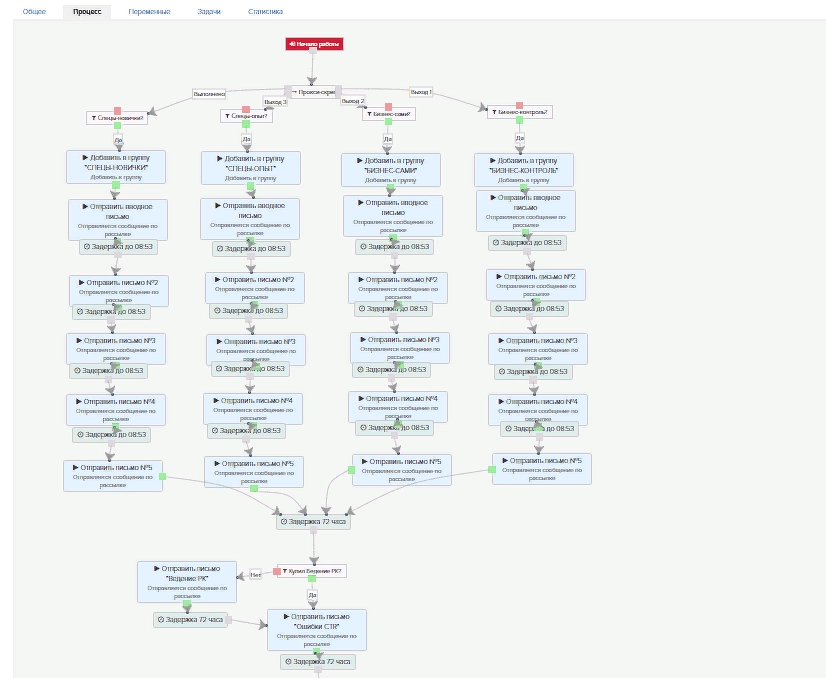Click green output connector below Спецы-новички?
The image size is (826, 678).
pos(117,126)
